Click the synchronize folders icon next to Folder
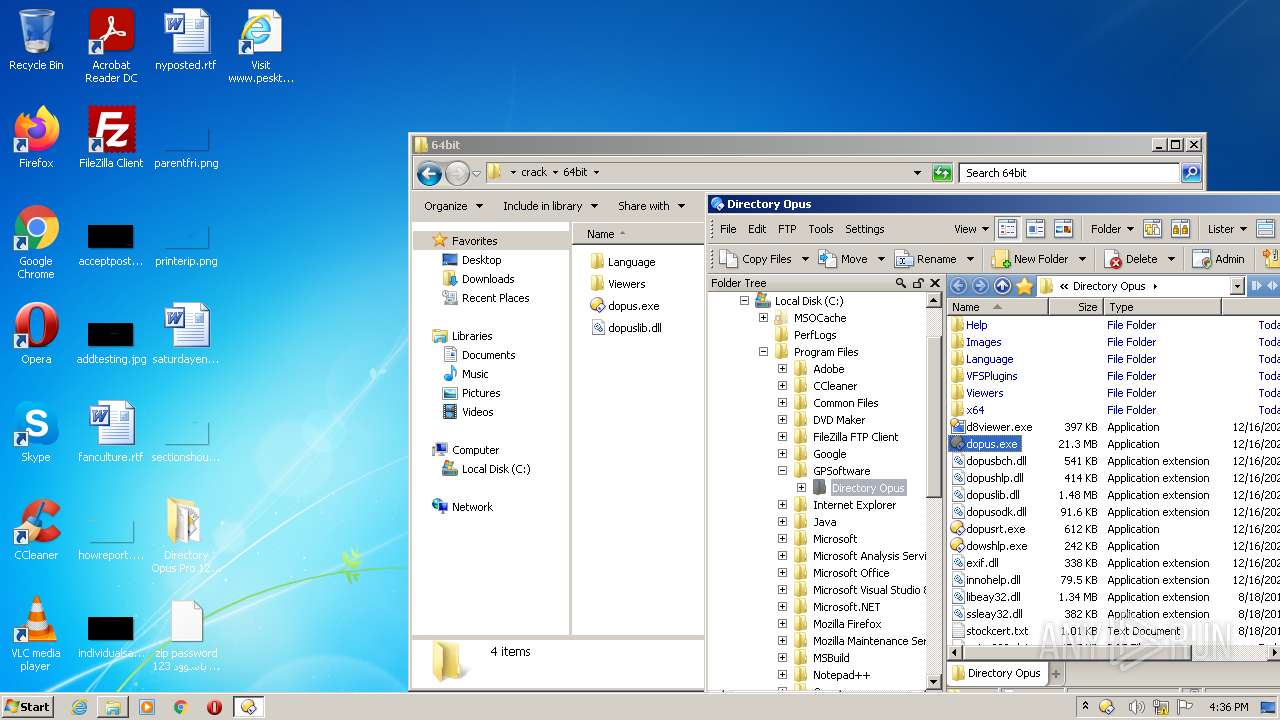 [1152, 229]
